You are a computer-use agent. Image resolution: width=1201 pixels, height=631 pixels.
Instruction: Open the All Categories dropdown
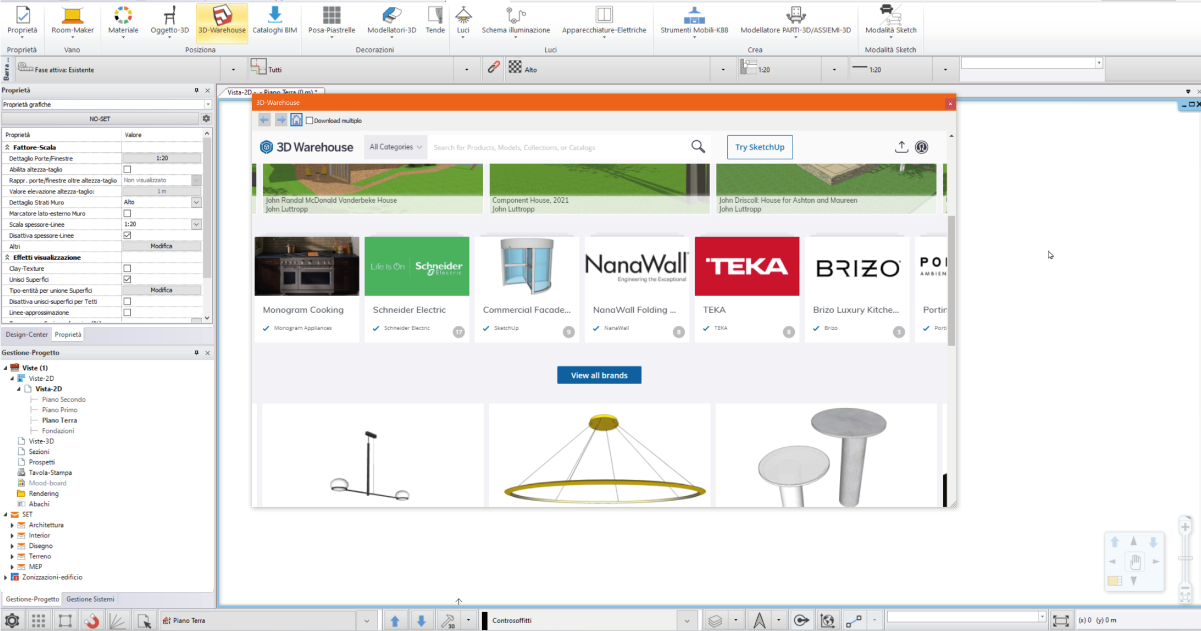pyautogui.click(x=396, y=147)
